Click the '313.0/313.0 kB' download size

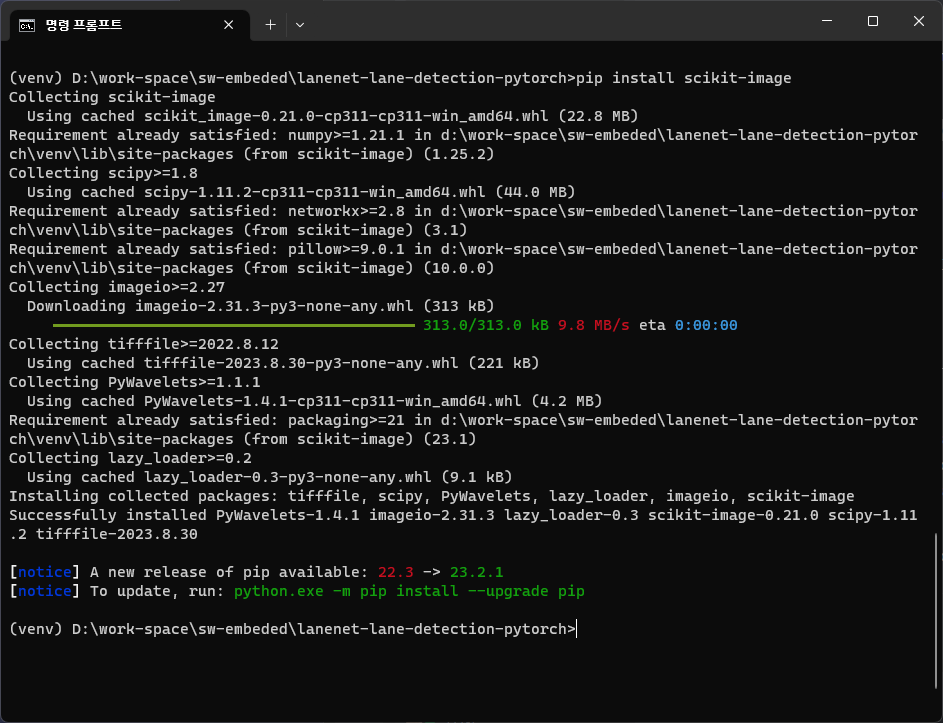point(486,325)
